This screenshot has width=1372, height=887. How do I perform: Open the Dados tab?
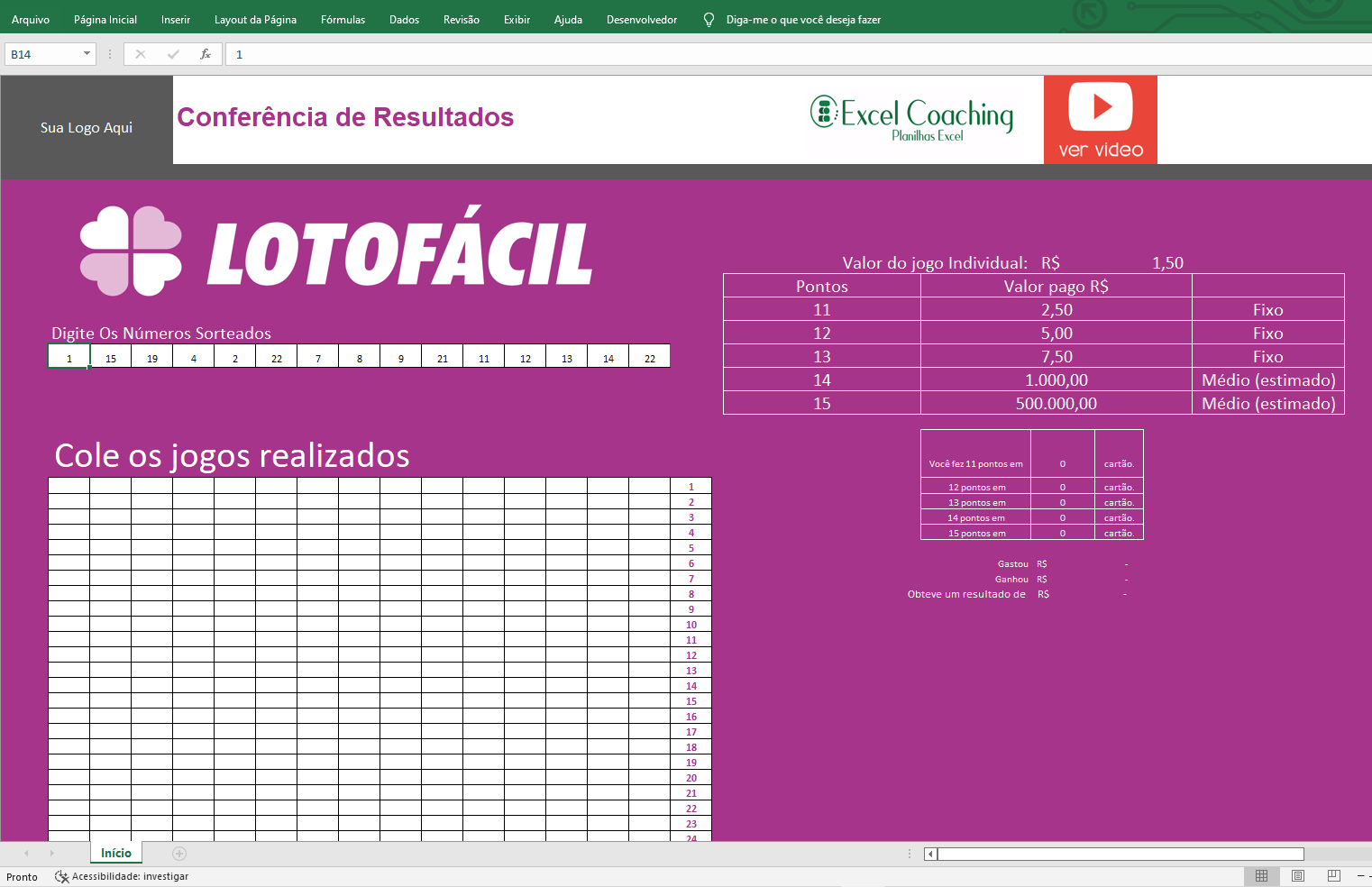[404, 19]
